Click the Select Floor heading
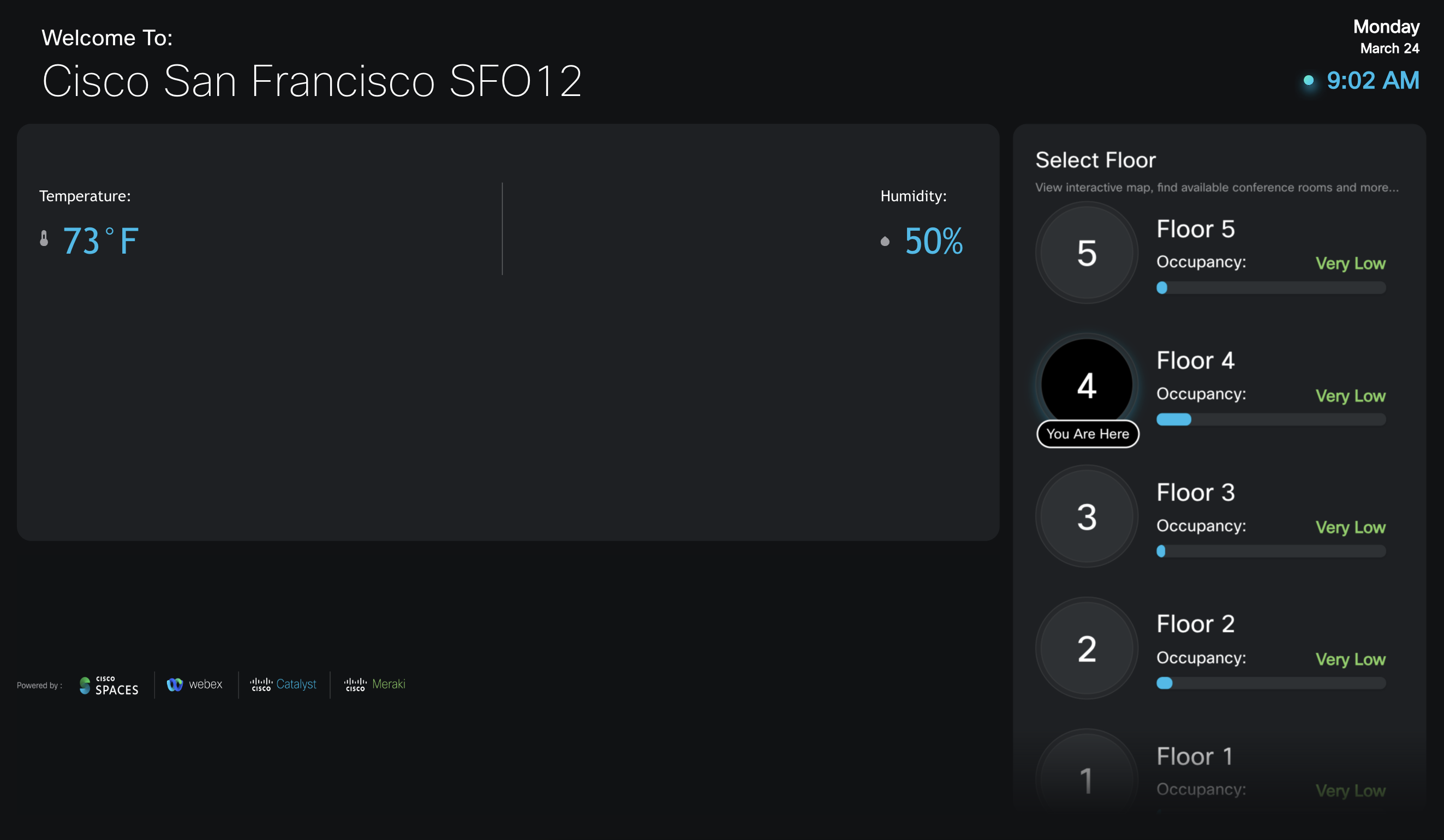The width and height of the screenshot is (1444, 840). 1095,160
